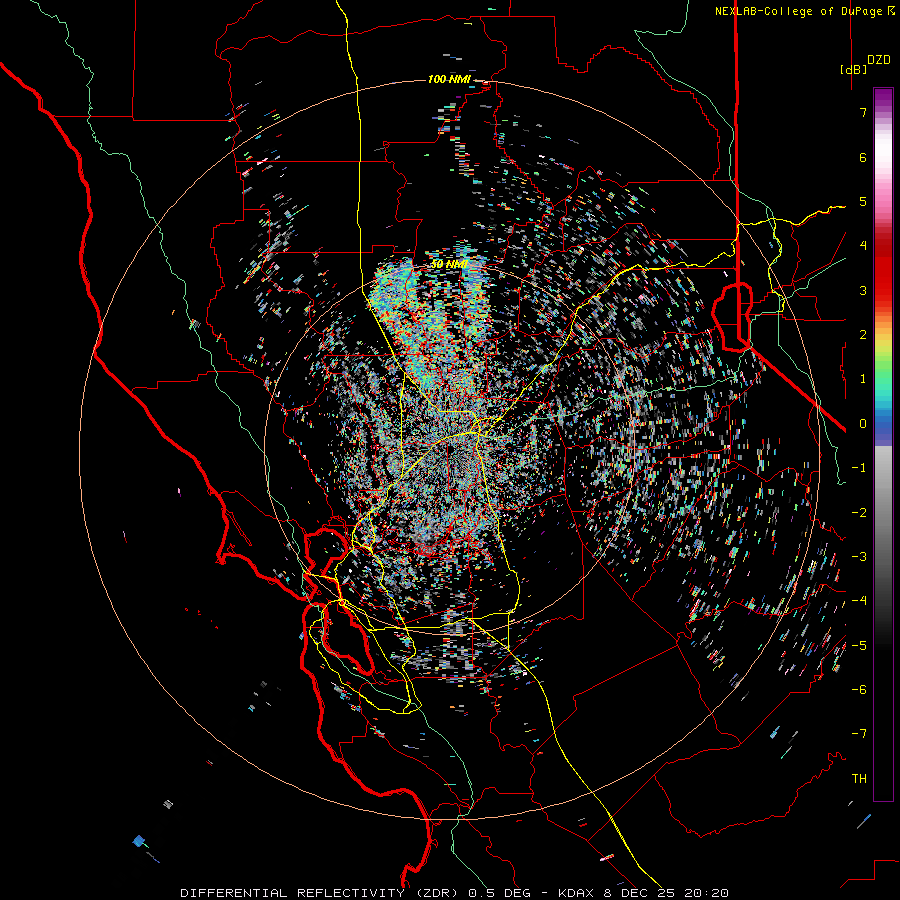Click the 2 value on the scale

coord(863,335)
